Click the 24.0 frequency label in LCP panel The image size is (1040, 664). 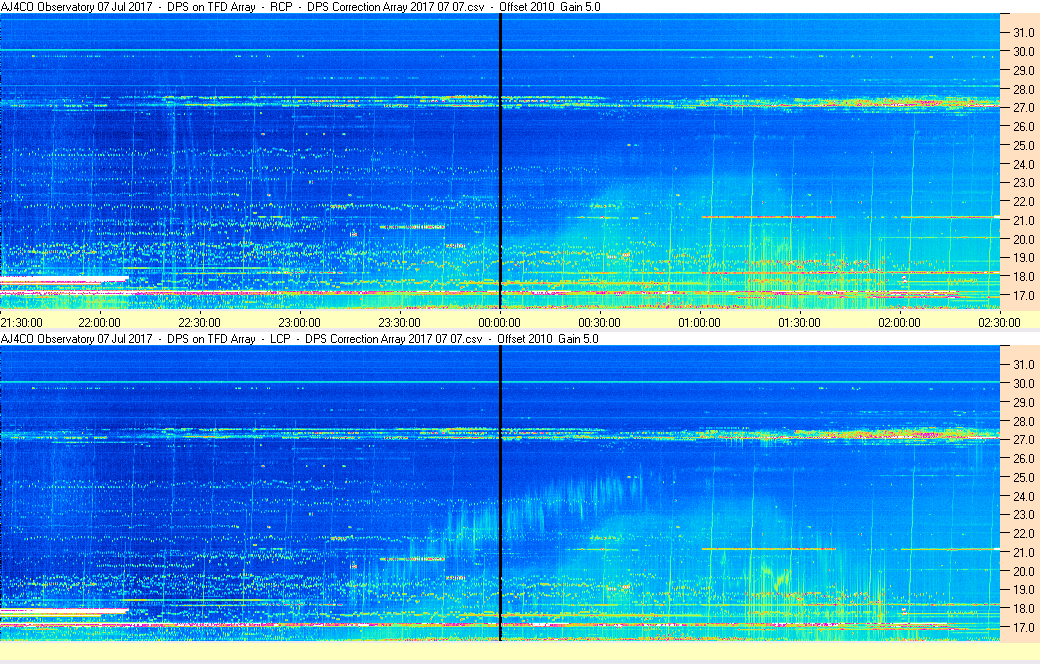(1019, 496)
